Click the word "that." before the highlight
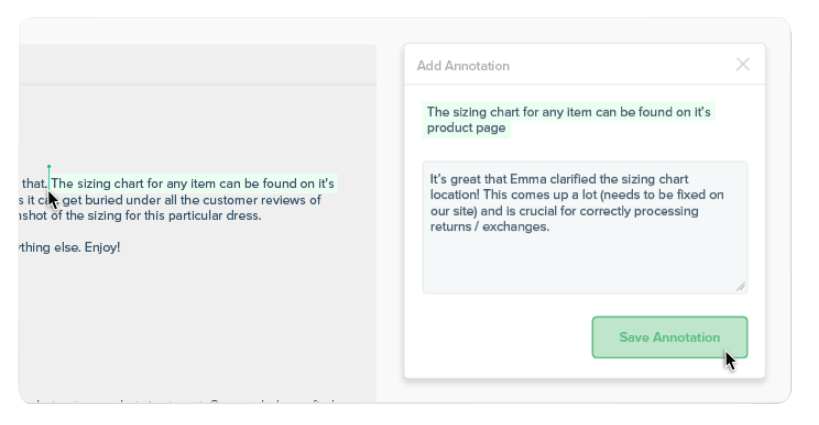 [34, 184]
